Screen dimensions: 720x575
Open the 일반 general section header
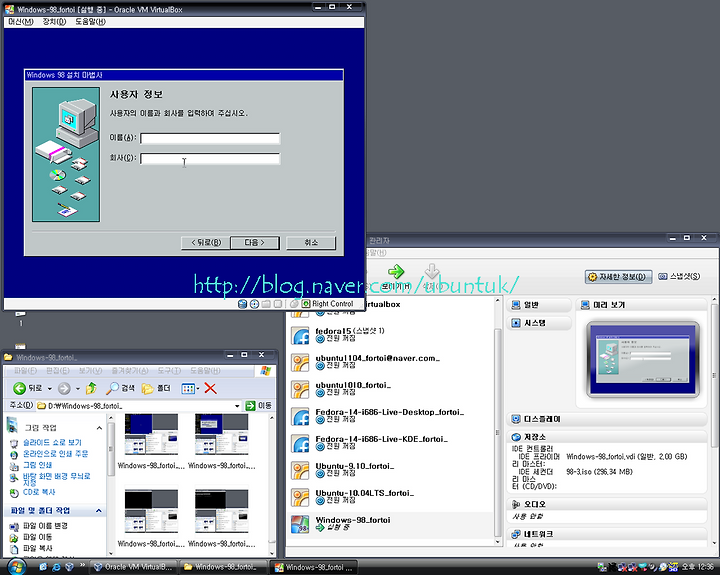[539, 305]
